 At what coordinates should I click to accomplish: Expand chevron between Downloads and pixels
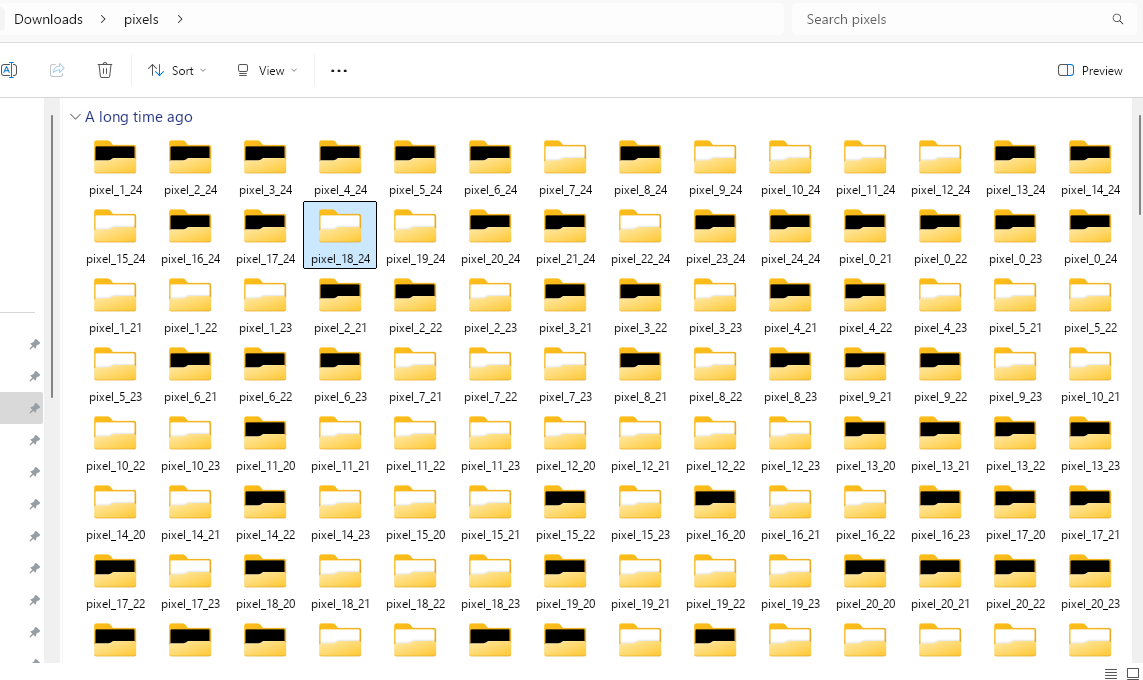point(103,20)
